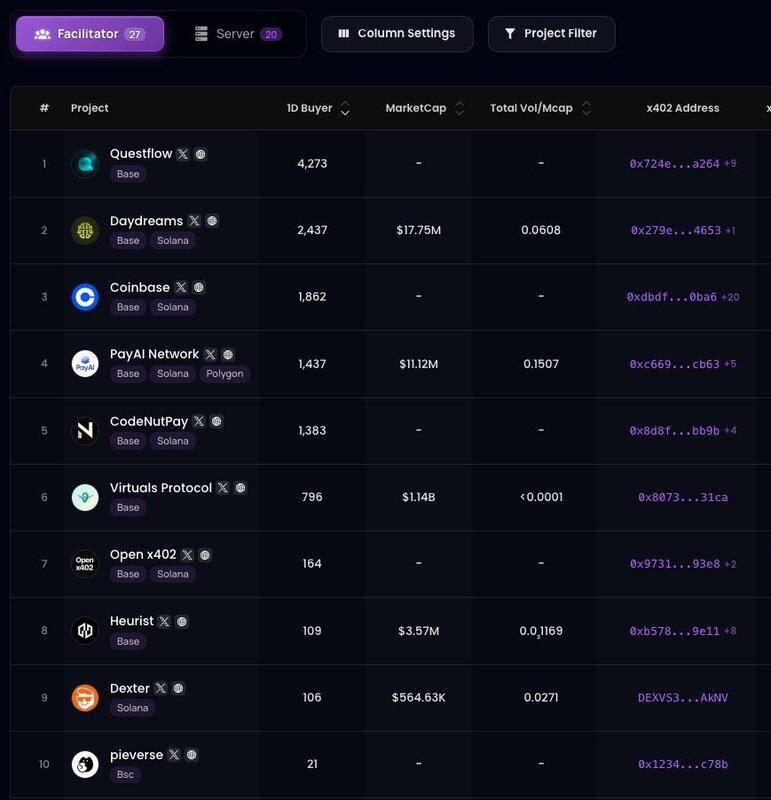
Task: Switch to the Server tab
Action: click(237, 34)
